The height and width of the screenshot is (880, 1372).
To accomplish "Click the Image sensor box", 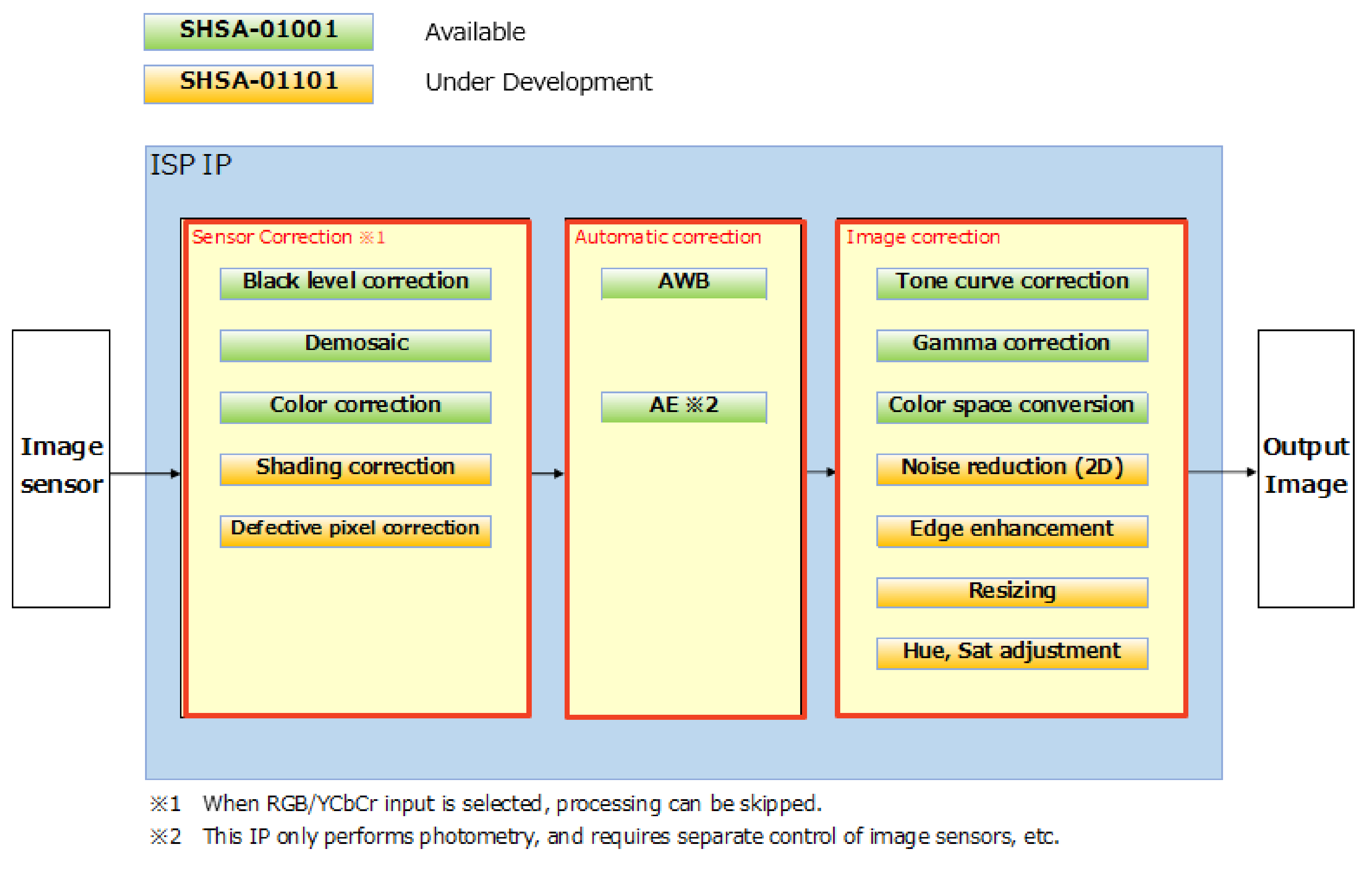I will [x=61, y=469].
